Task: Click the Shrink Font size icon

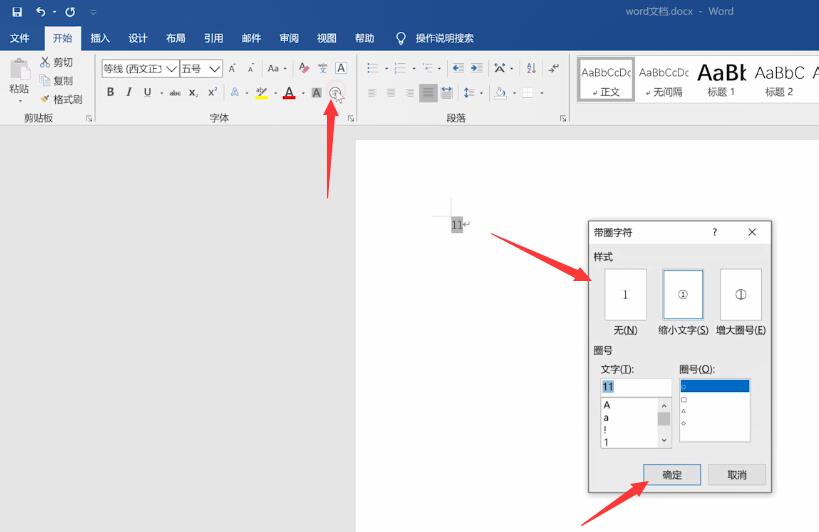Action: [x=251, y=68]
